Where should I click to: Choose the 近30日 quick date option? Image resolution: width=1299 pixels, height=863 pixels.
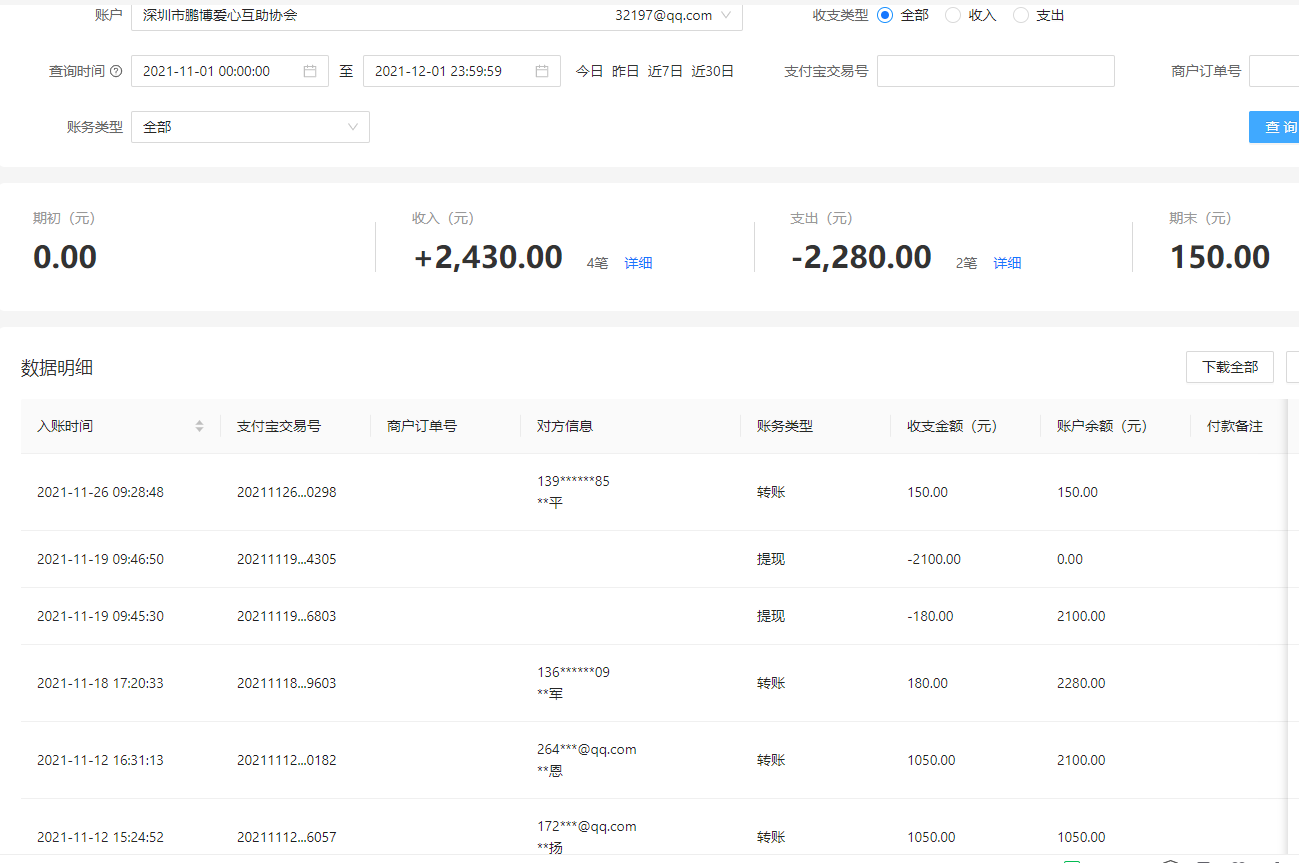click(x=712, y=71)
